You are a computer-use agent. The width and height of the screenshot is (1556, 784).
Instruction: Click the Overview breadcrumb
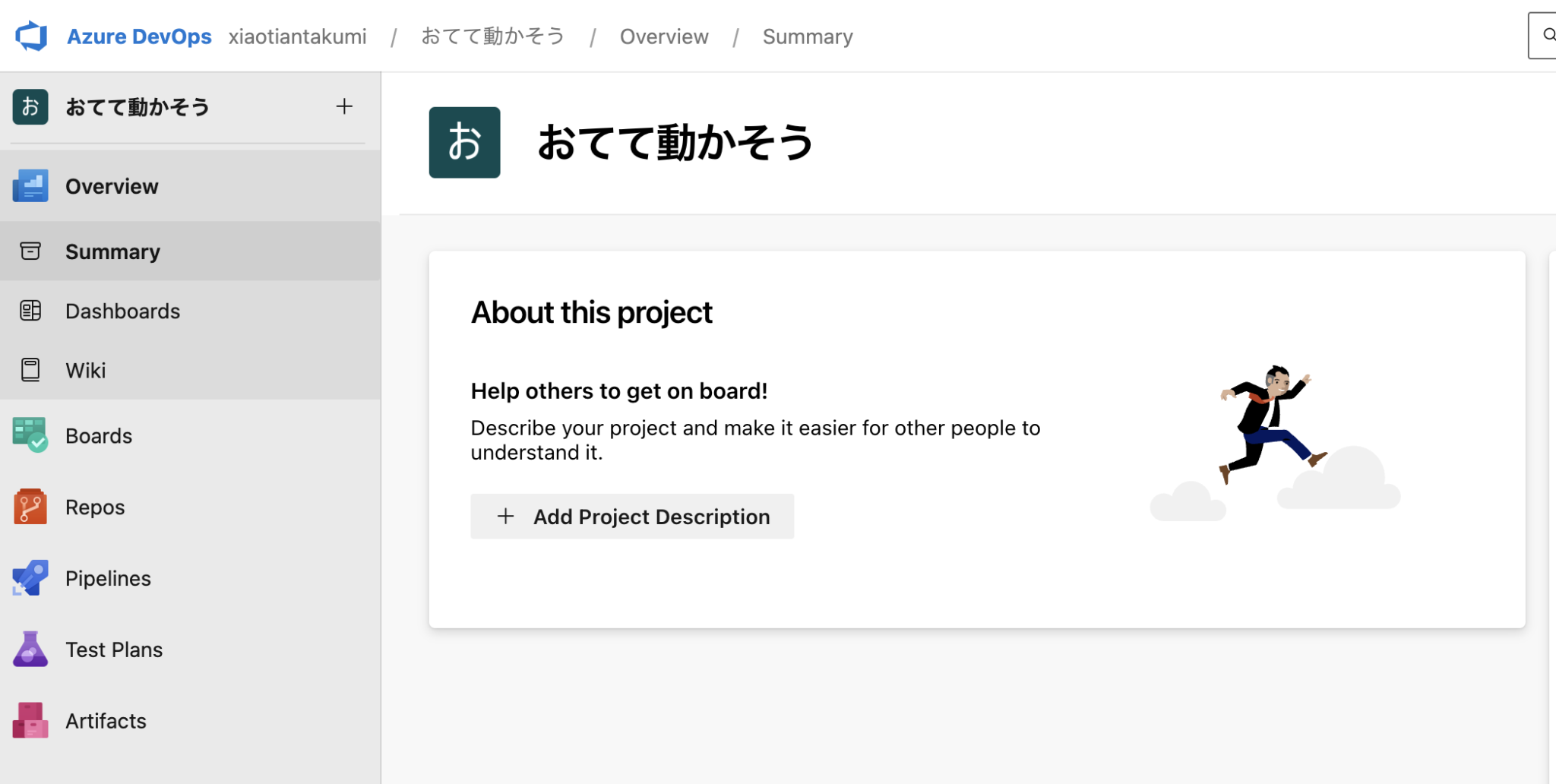(x=664, y=36)
